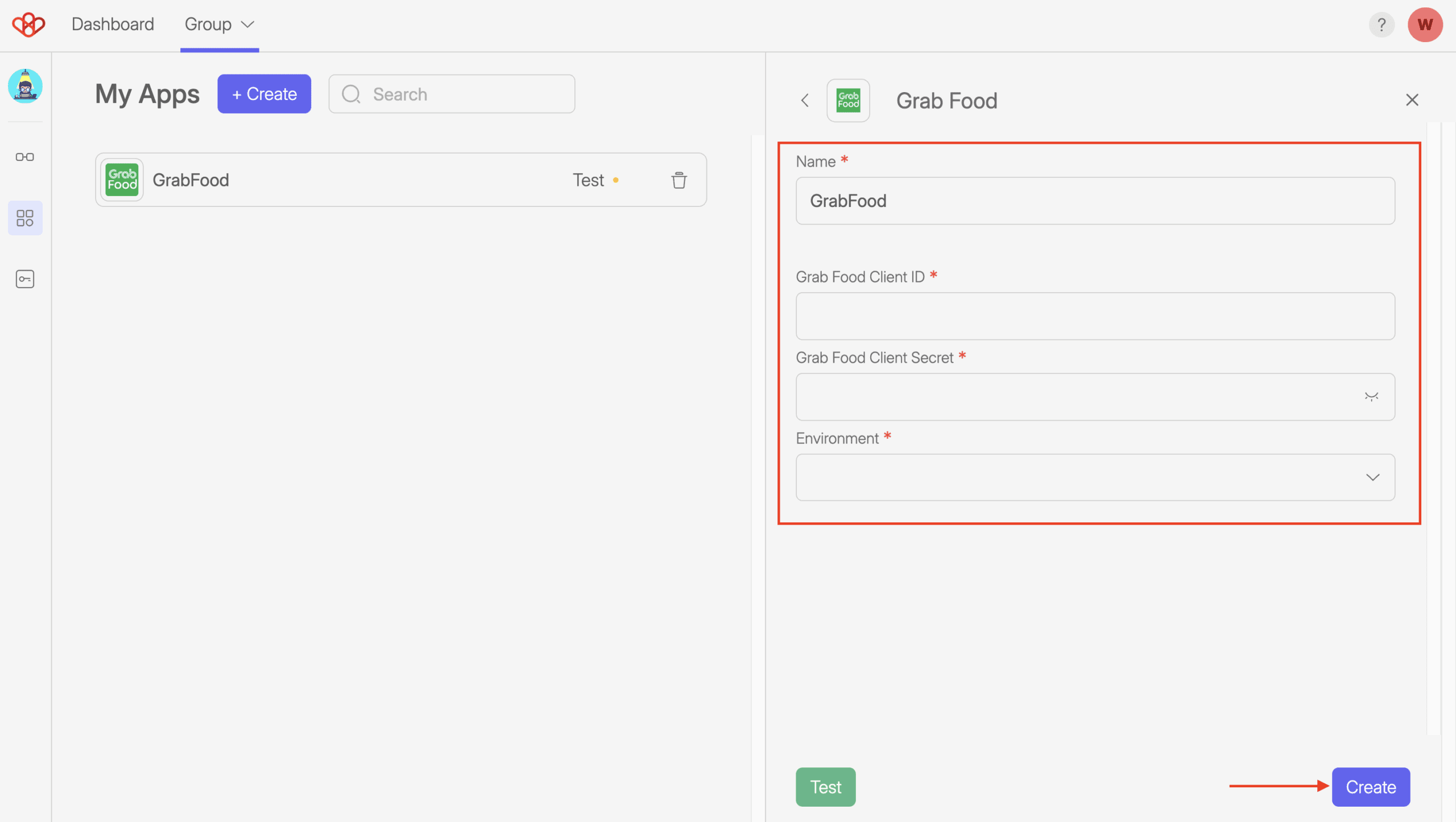This screenshot has height=822, width=1456.
Task: Close the Grab Food panel
Action: tap(1412, 100)
